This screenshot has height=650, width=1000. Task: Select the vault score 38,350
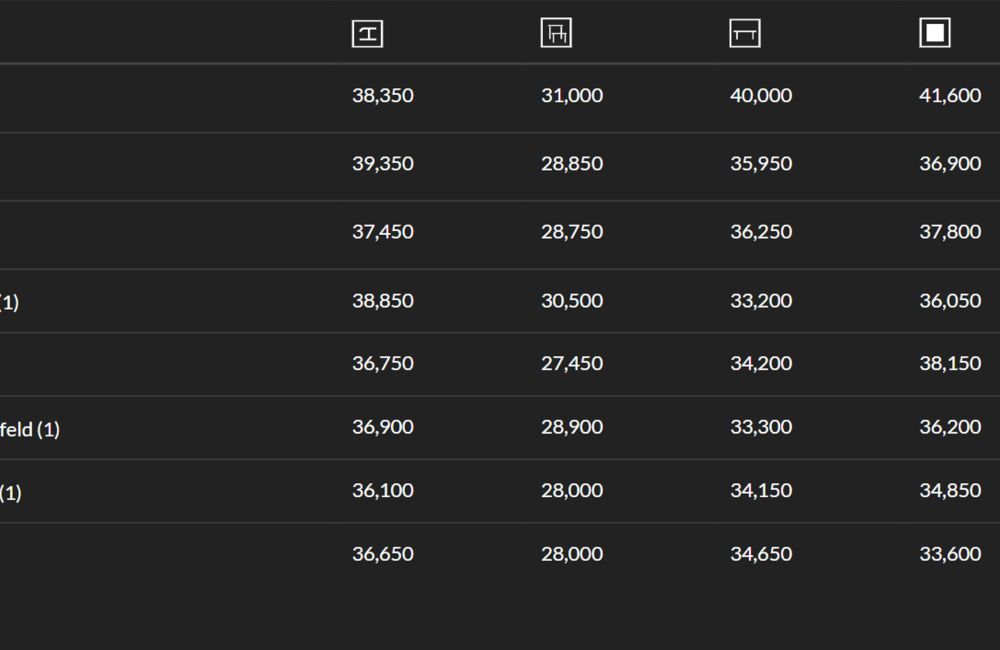pos(382,96)
